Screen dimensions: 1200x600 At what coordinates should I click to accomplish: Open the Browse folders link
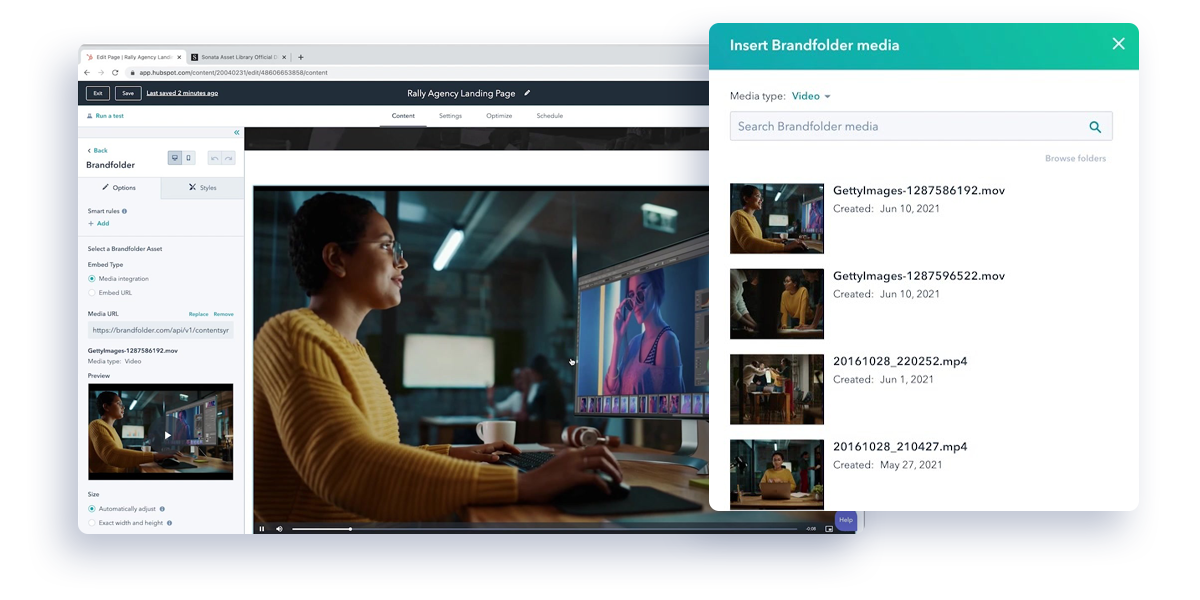pos(1075,159)
